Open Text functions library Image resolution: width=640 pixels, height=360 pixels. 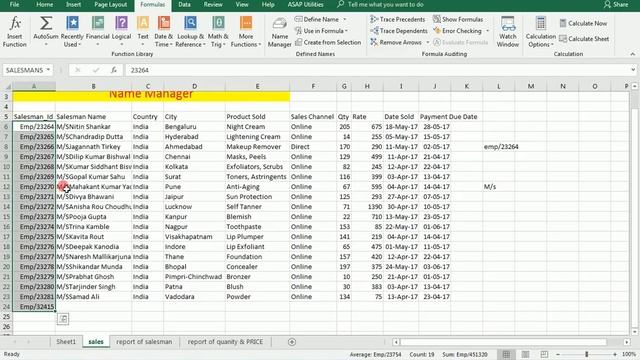143,32
